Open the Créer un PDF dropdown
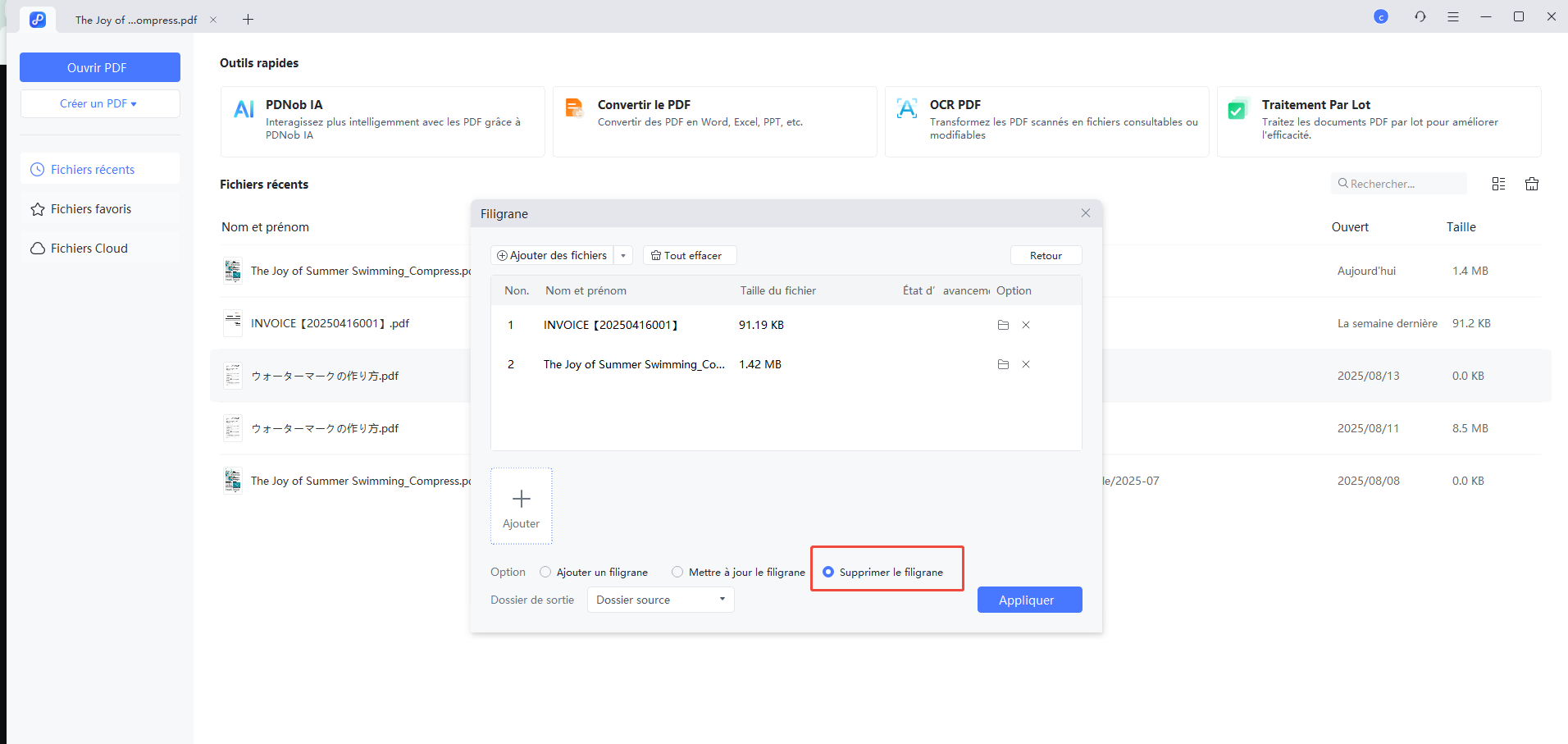 (99, 103)
